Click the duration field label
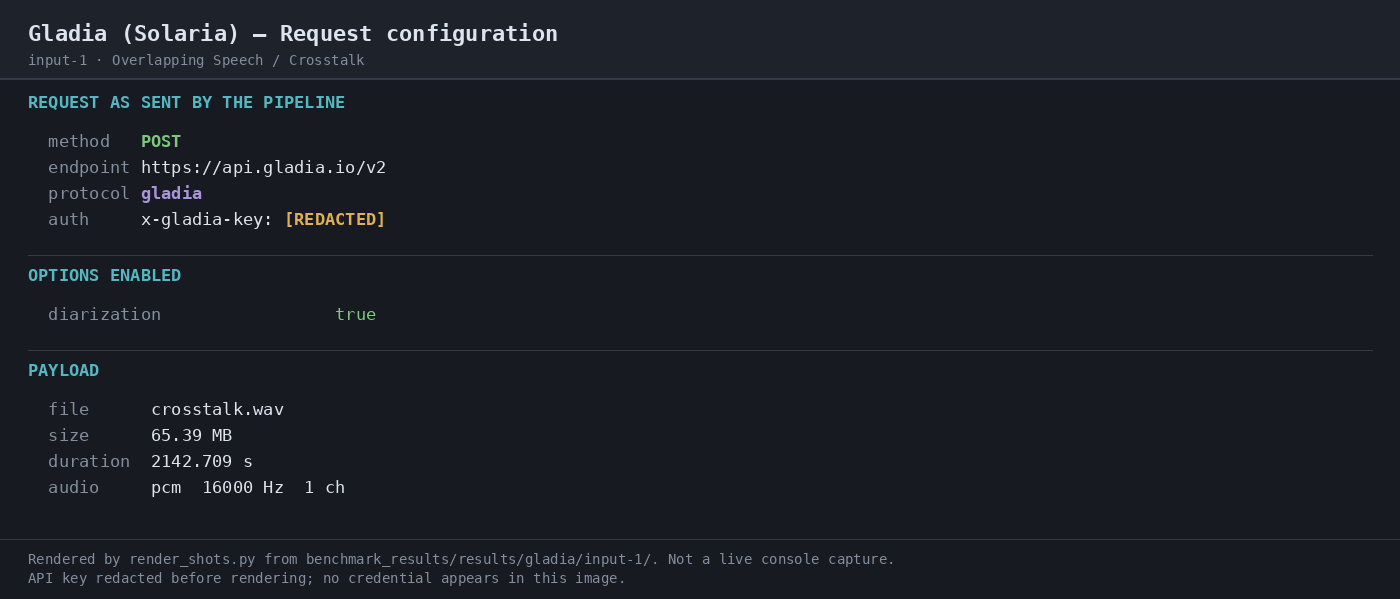The height and width of the screenshot is (599, 1400). [89, 462]
